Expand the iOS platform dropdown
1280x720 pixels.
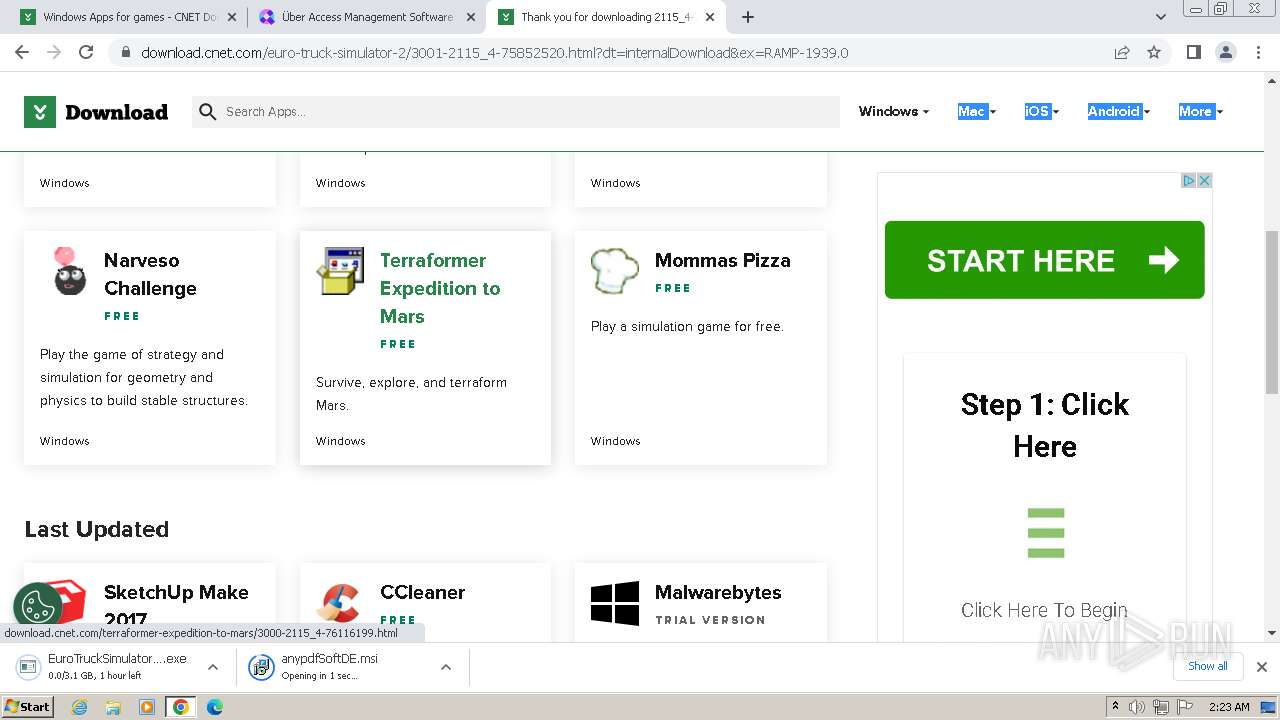point(1041,112)
